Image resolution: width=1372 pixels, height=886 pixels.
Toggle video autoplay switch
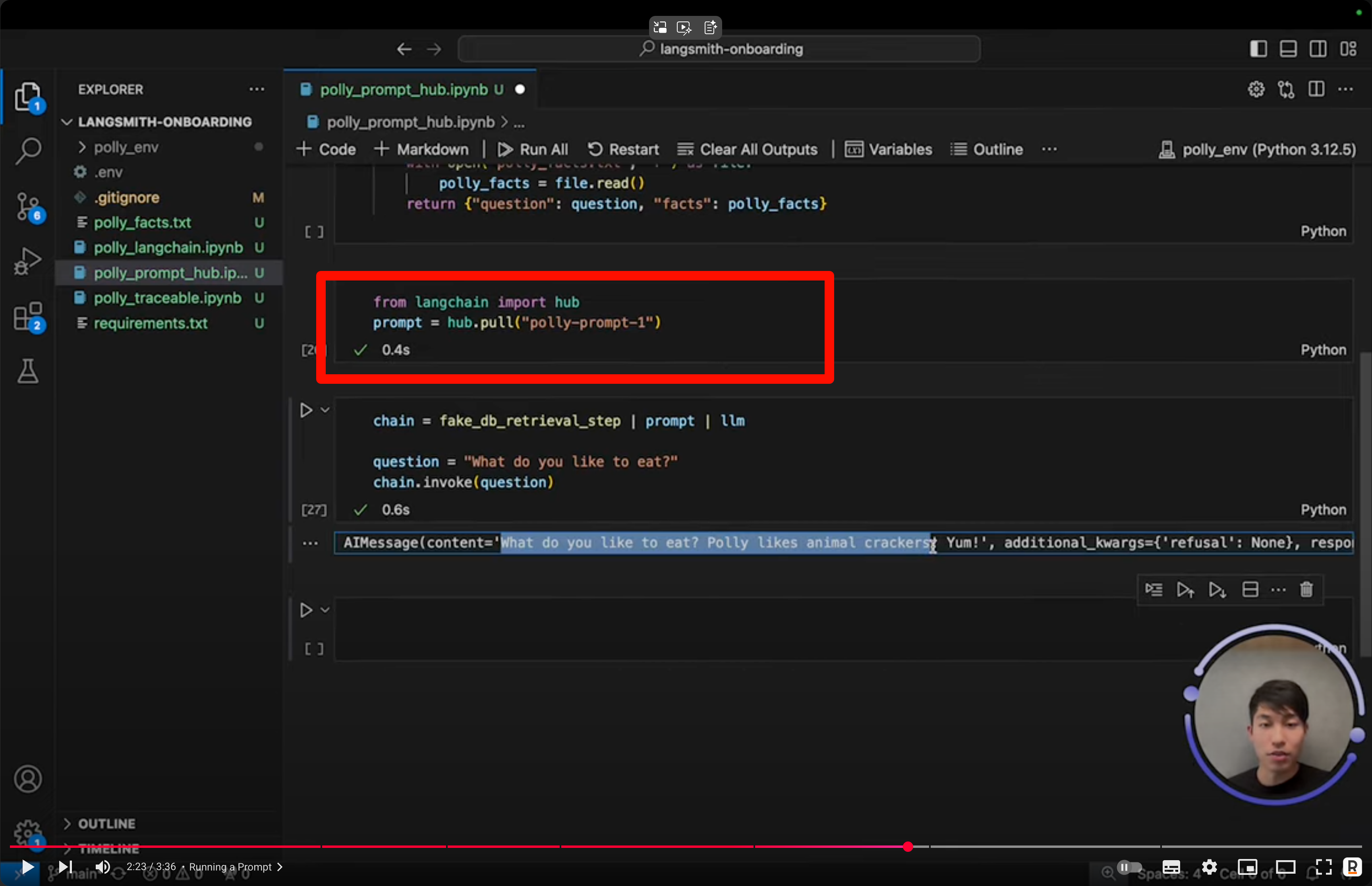(x=1129, y=867)
